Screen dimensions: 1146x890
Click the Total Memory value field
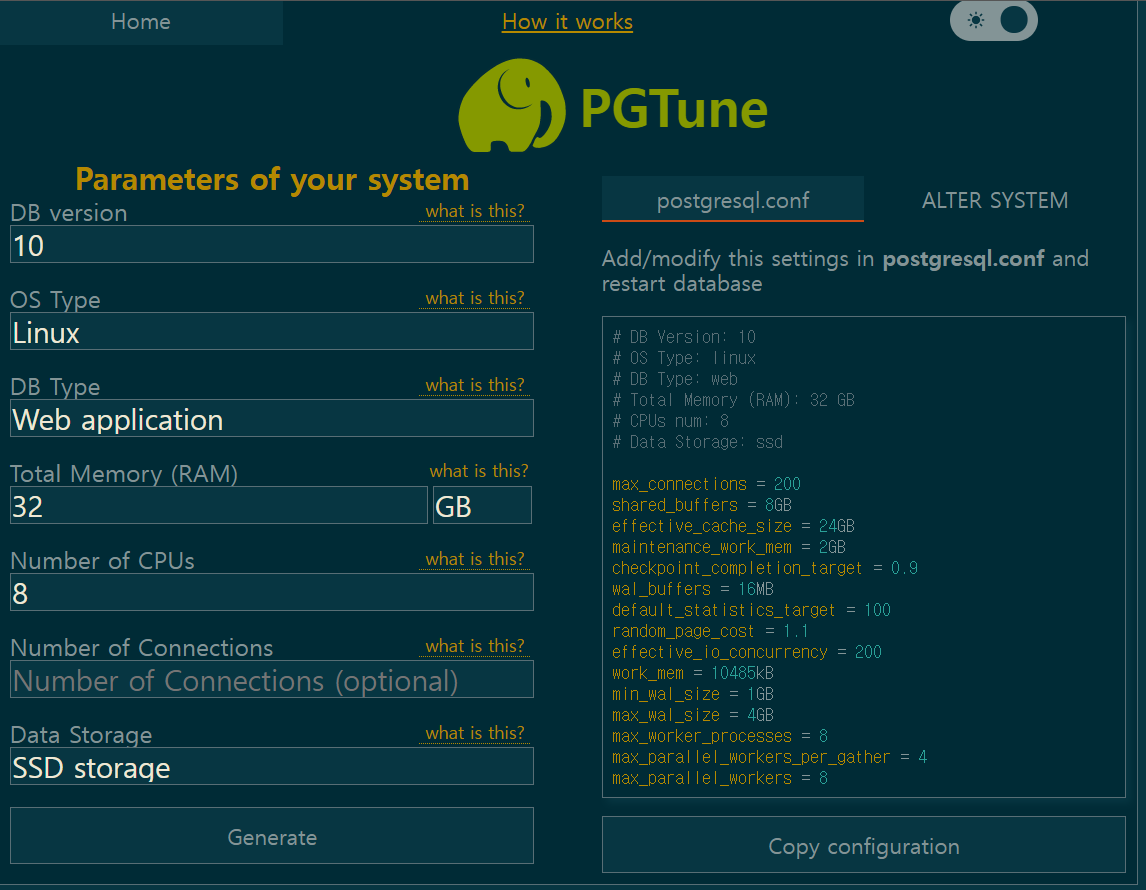coord(219,506)
